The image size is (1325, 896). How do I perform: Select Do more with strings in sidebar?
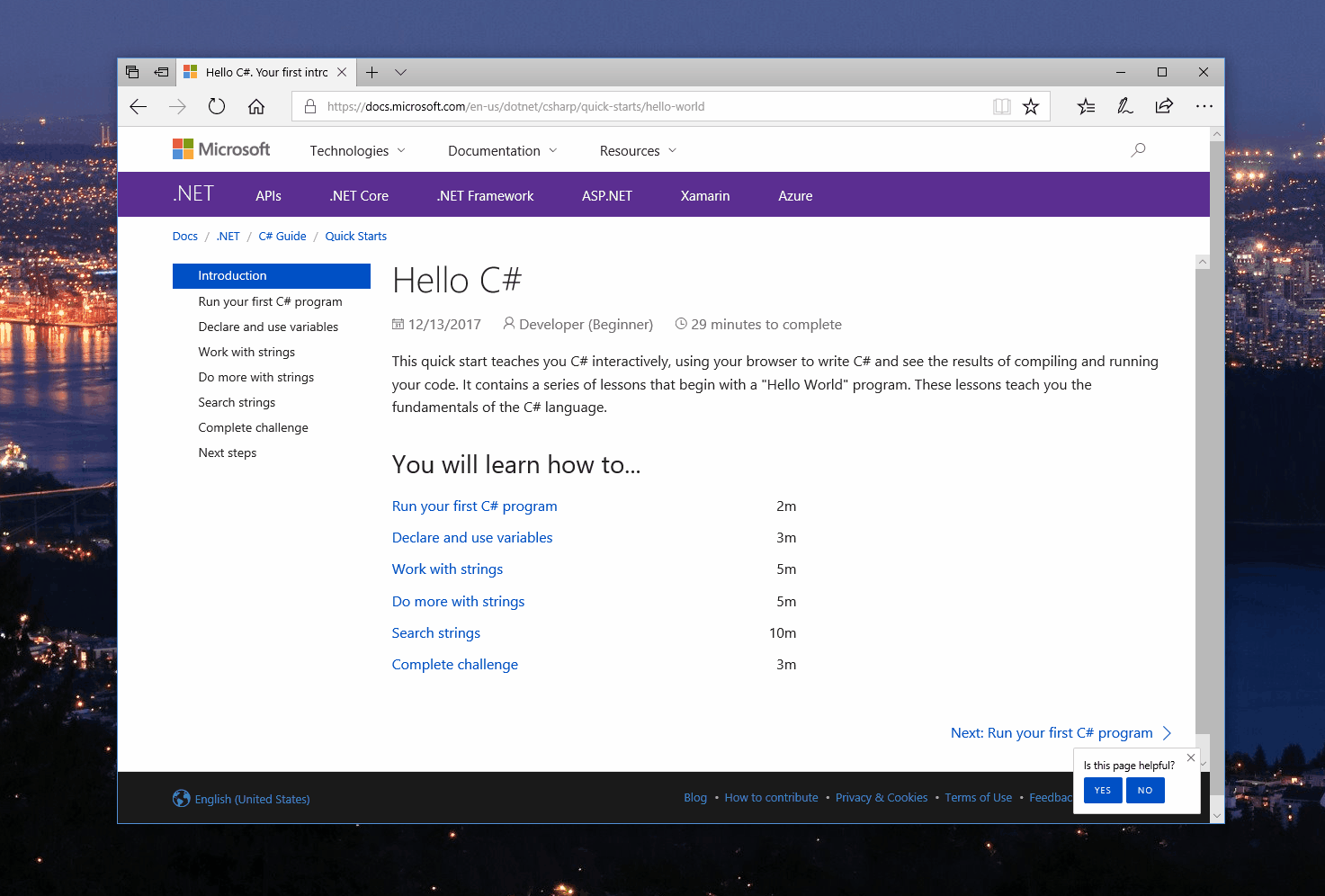[x=256, y=378]
